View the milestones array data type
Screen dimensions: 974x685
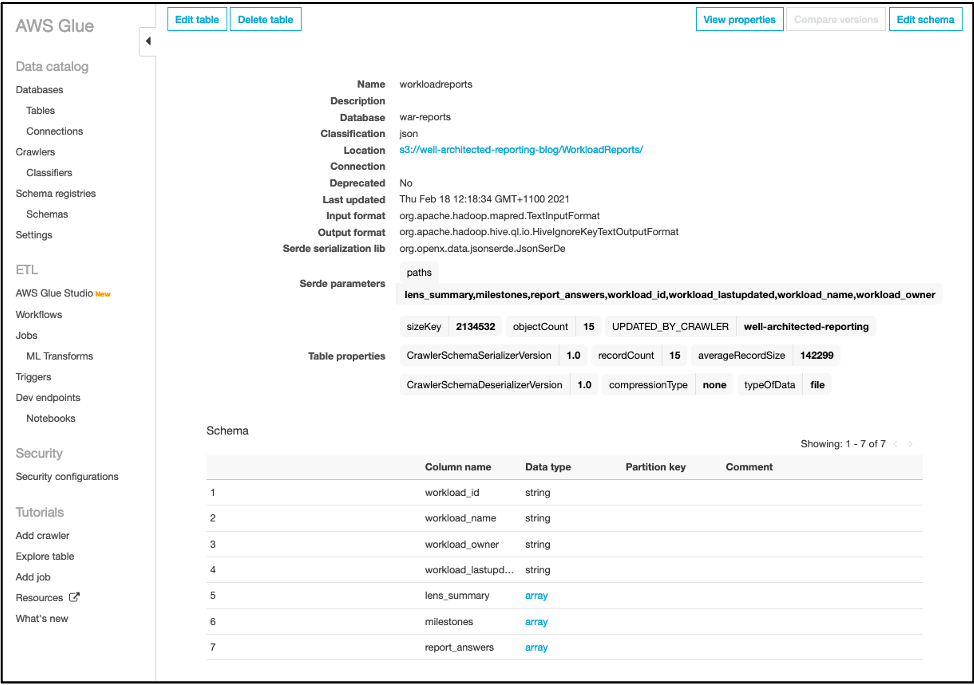536,621
